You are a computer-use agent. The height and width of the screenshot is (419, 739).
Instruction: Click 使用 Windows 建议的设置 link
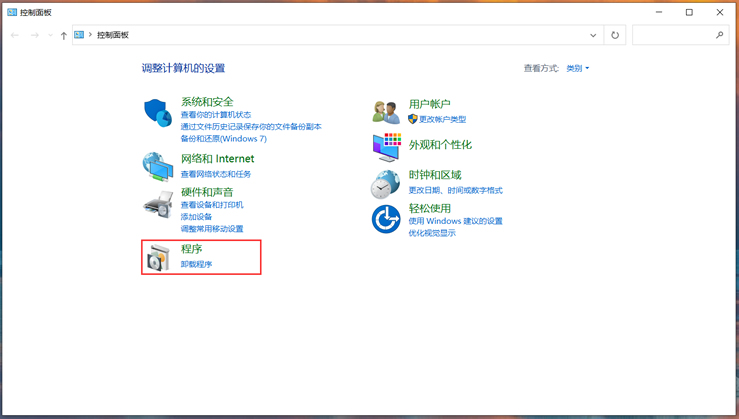(456, 221)
